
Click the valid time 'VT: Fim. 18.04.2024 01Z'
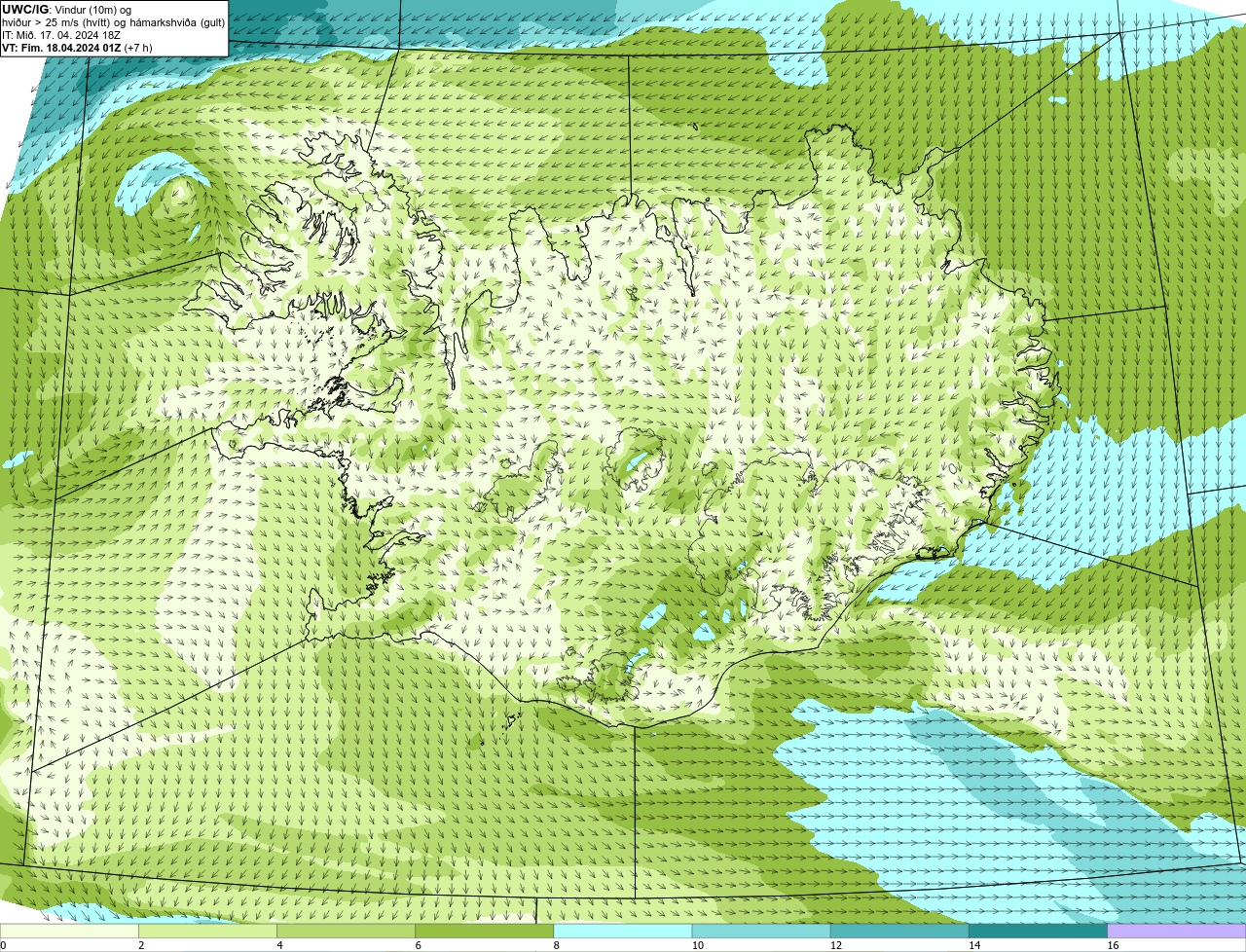(61, 48)
